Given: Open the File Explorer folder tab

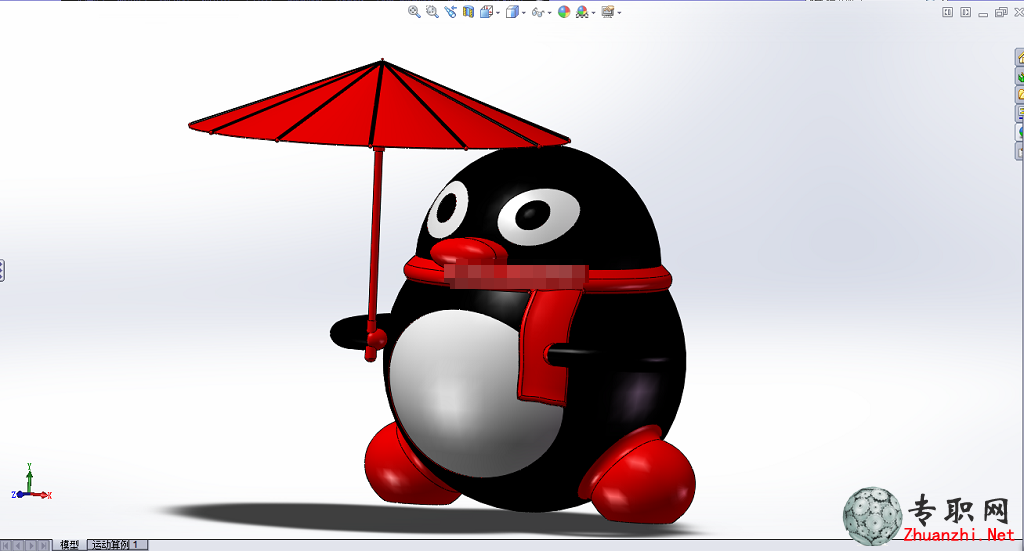Looking at the screenshot, I should click(1019, 95).
